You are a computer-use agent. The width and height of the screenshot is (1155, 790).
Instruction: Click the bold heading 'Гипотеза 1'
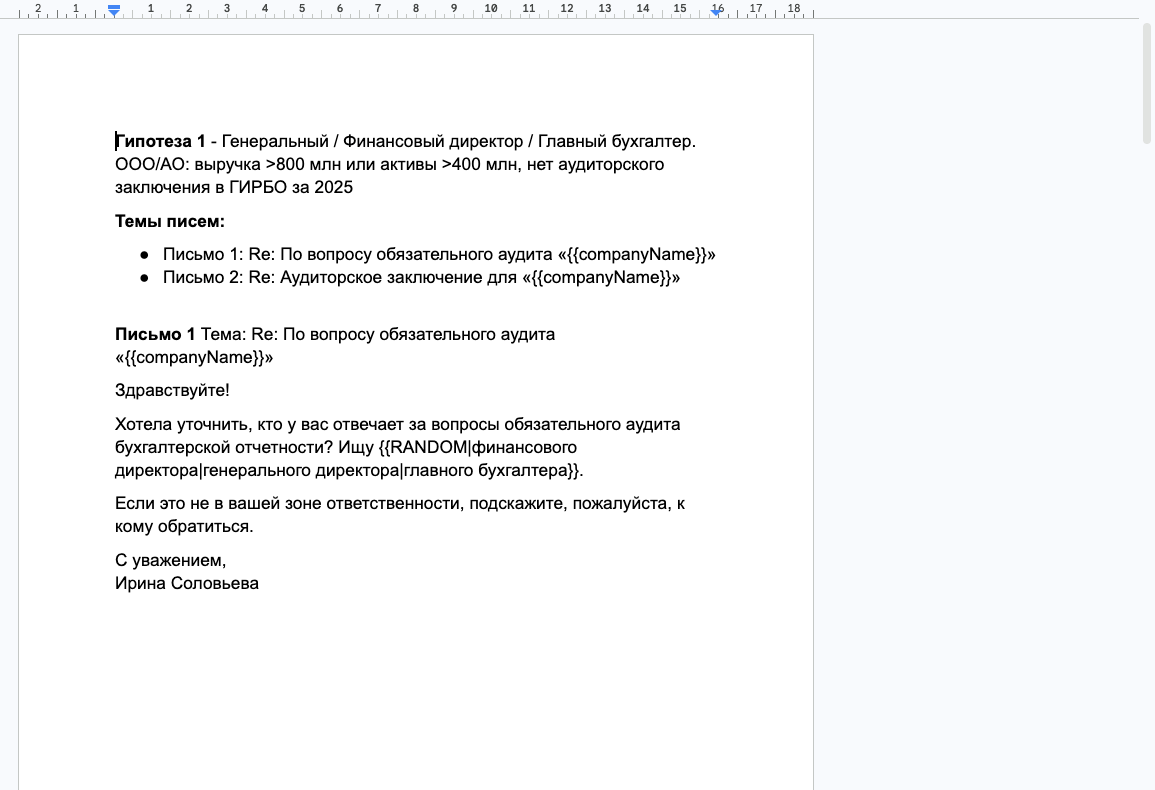point(161,141)
